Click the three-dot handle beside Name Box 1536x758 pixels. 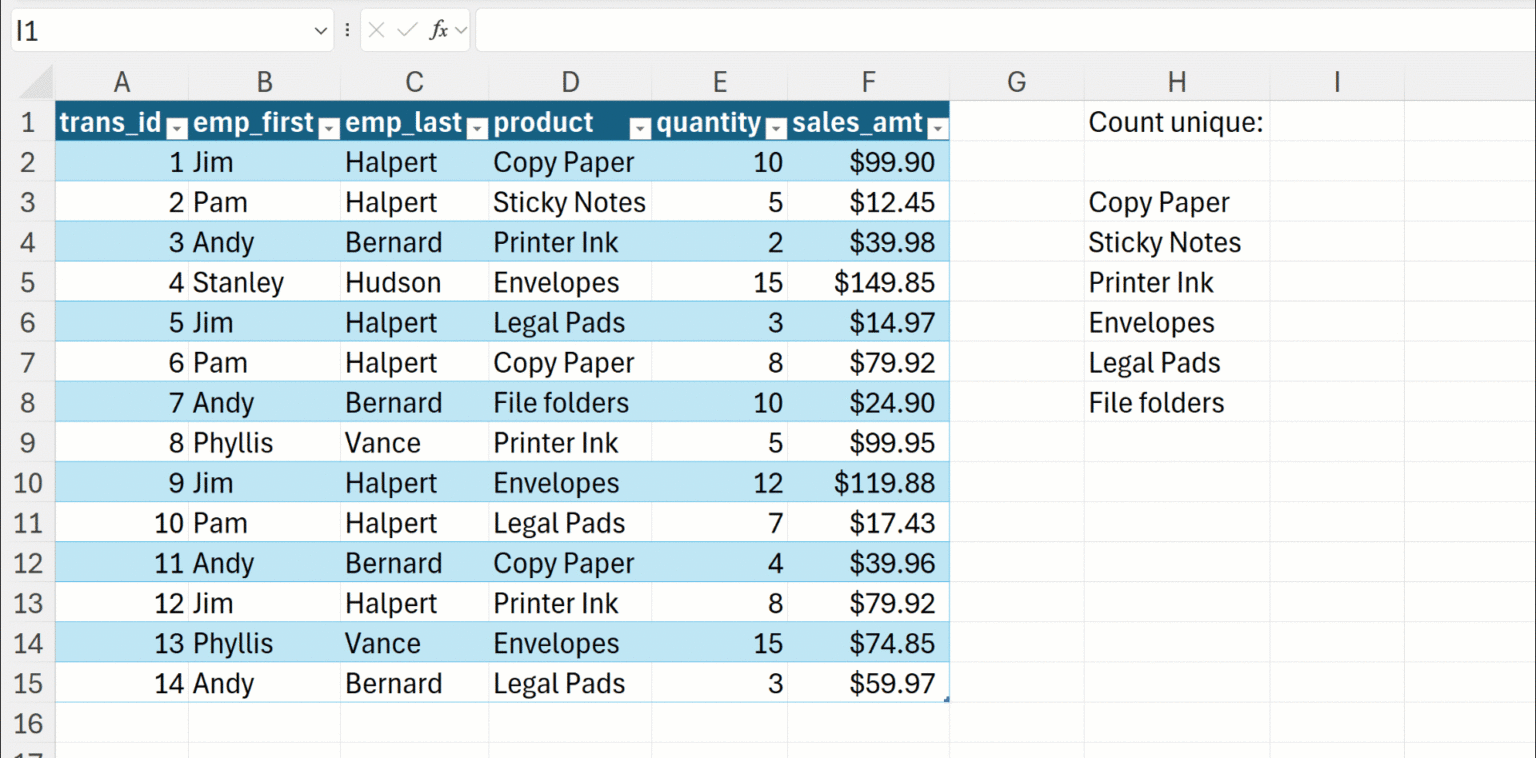347,31
